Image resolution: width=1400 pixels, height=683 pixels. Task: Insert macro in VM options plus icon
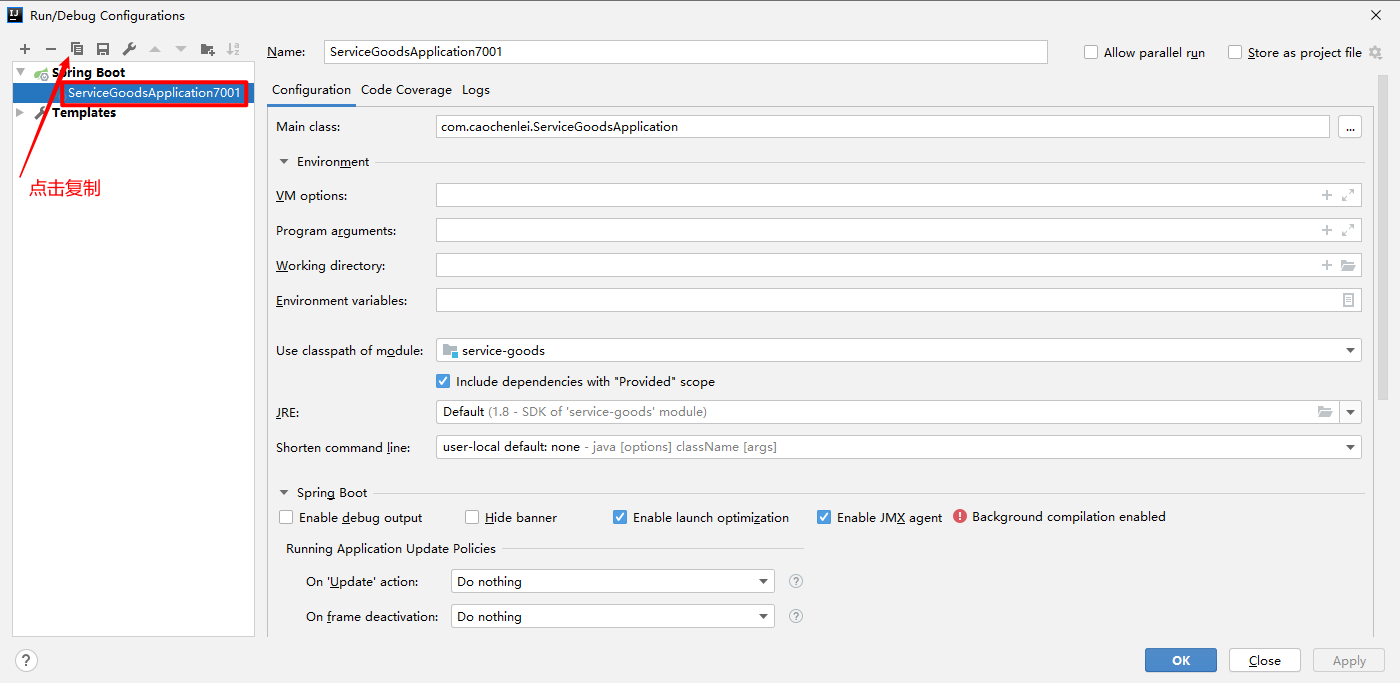[x=1327, y=196]
